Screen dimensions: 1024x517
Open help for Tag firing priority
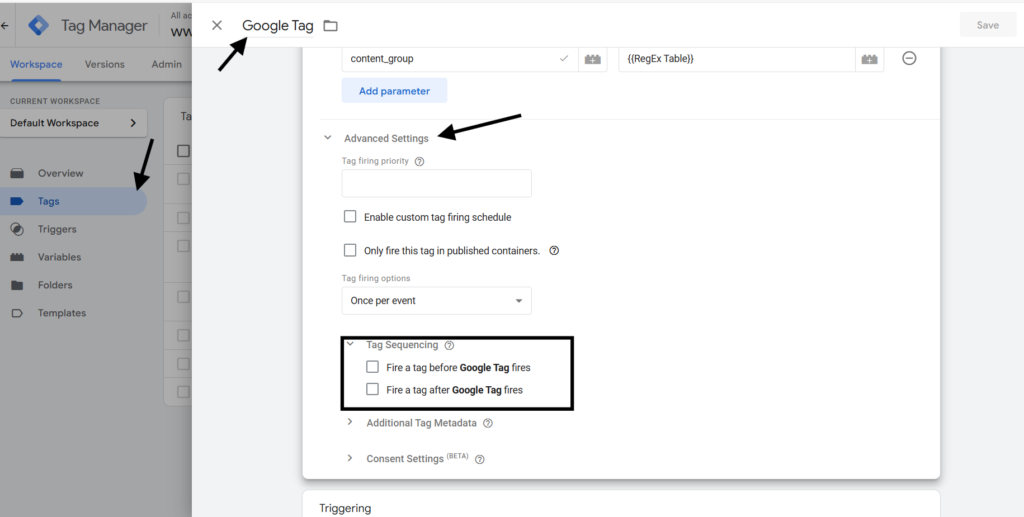coord(419,161)
